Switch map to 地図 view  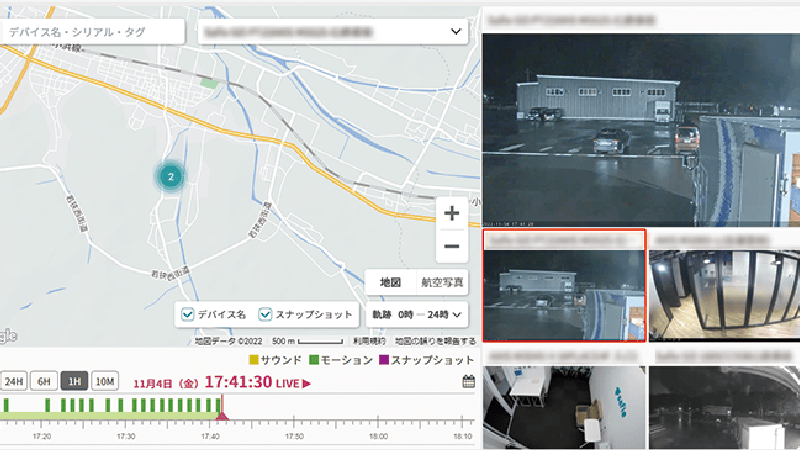coord(391,282)
